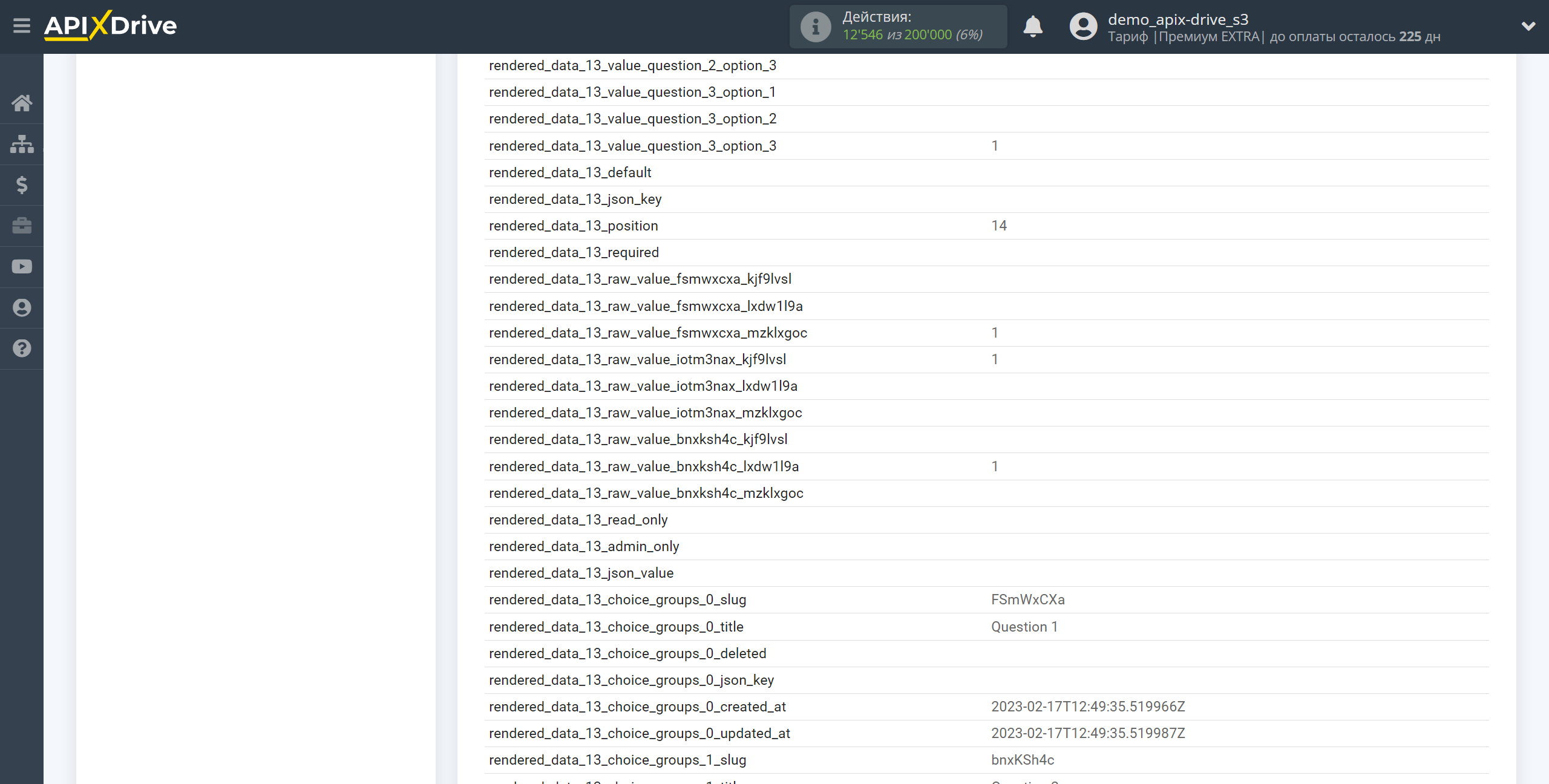Open the actions info icon

pos(815,27)
